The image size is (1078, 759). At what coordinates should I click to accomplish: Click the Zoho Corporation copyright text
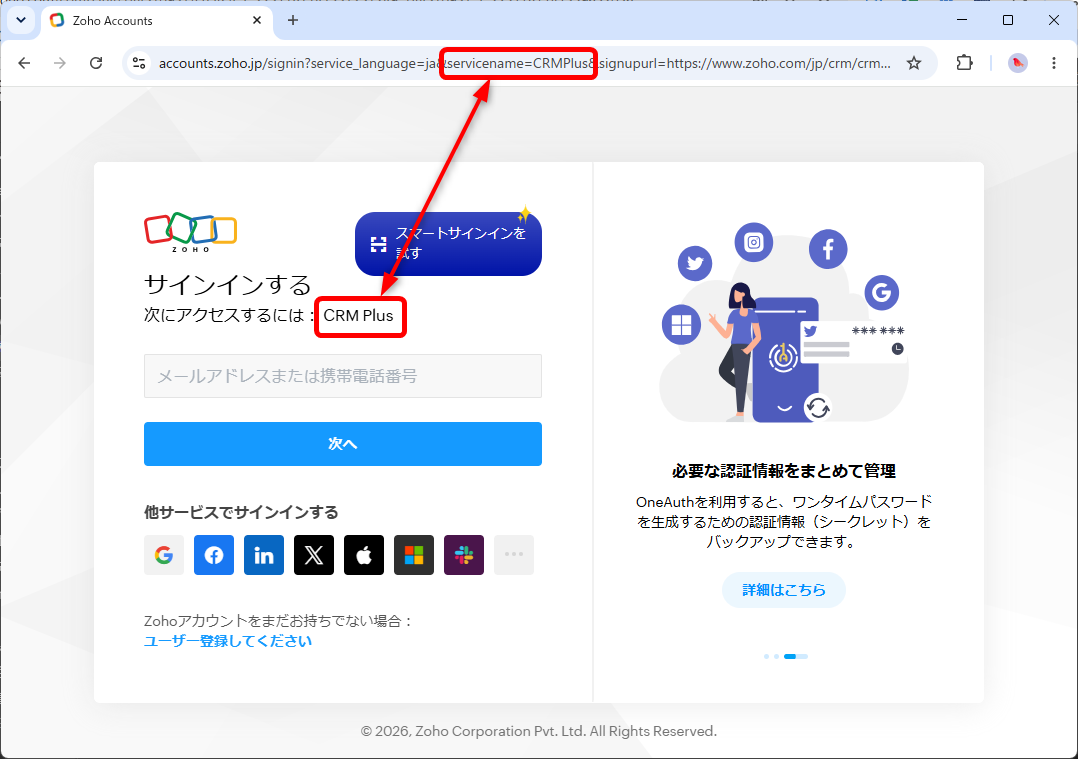click(539, 731)
